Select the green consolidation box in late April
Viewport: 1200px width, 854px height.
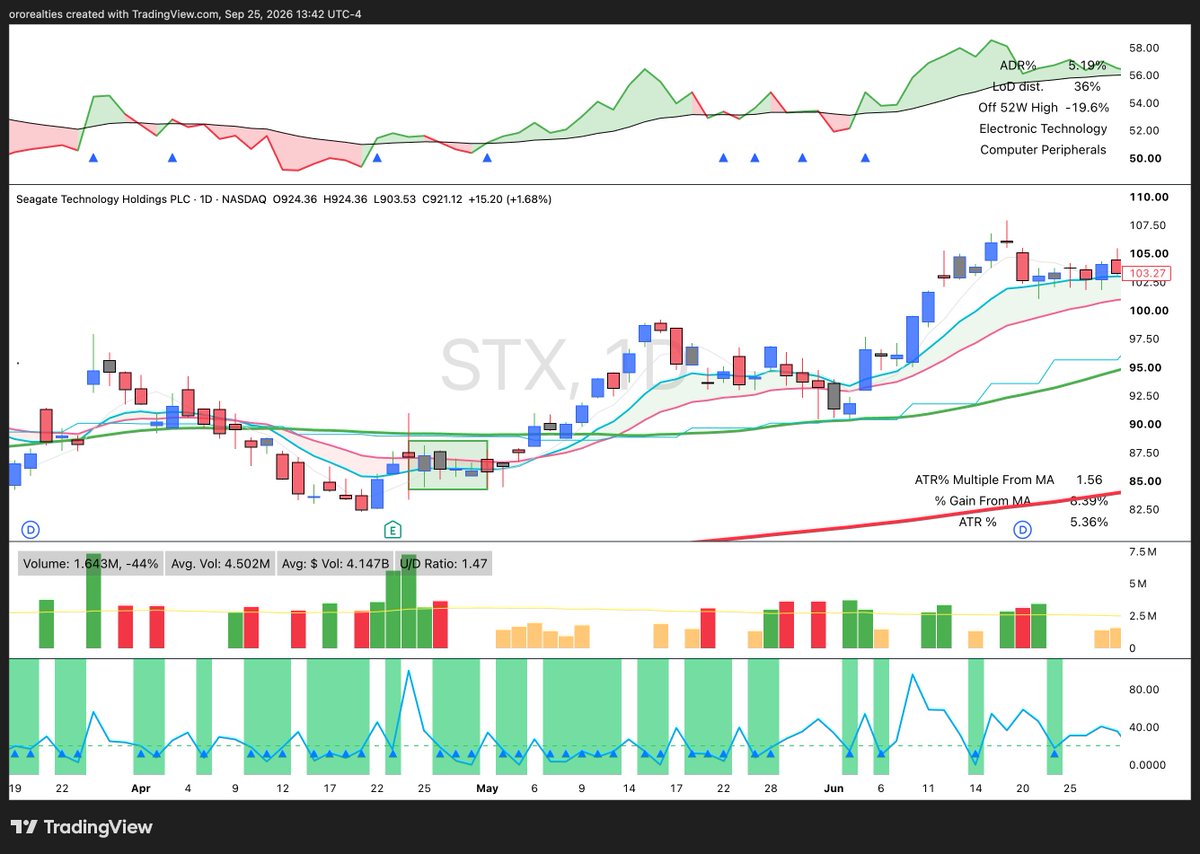(449, 465)
